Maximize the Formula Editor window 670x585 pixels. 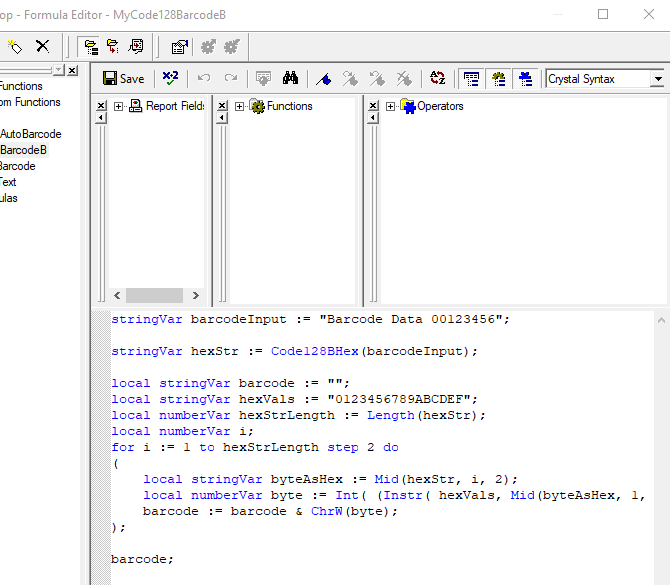click(603, 15)
